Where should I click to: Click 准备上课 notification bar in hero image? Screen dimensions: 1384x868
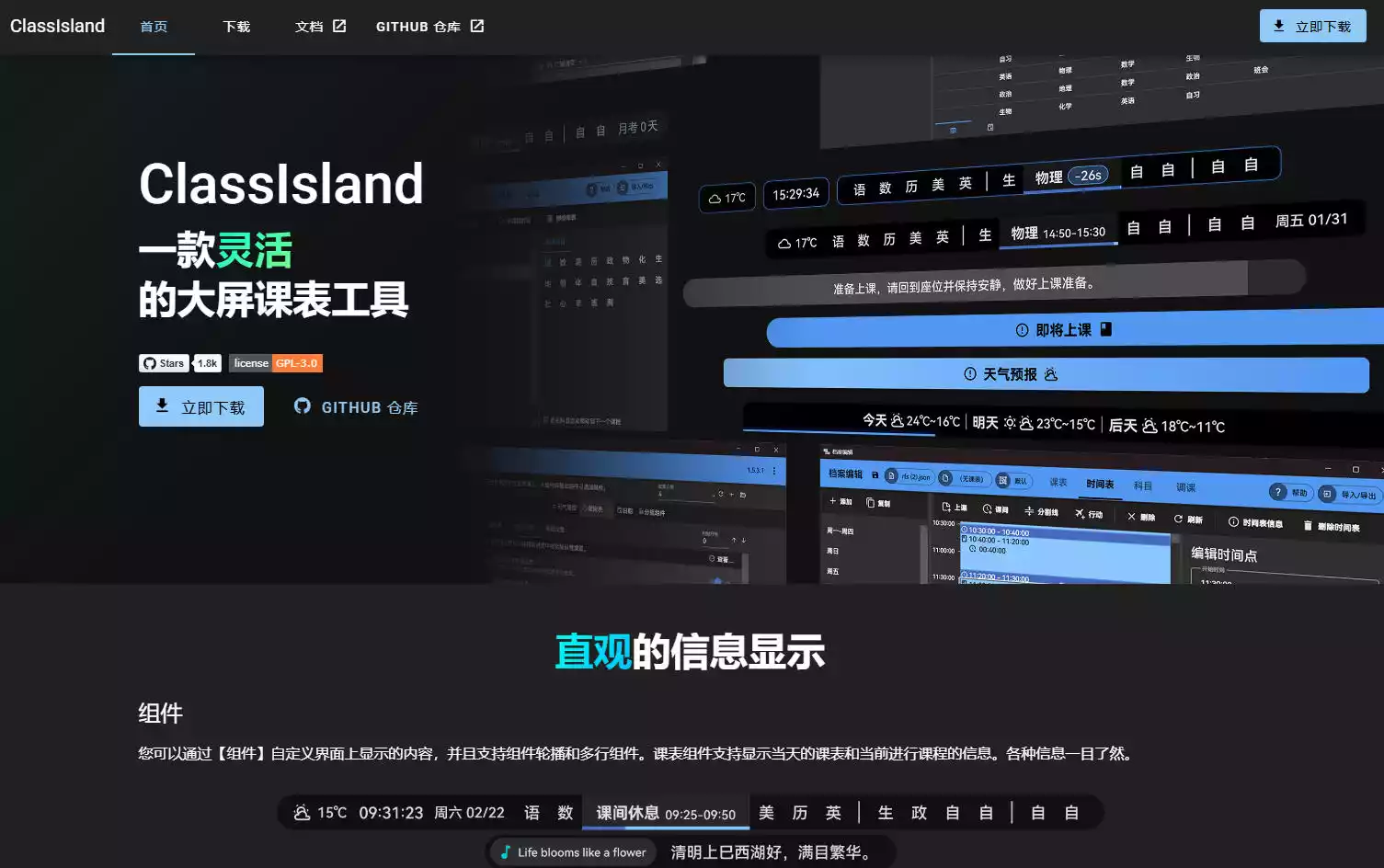pyautogui.click(x=994, y=283)
